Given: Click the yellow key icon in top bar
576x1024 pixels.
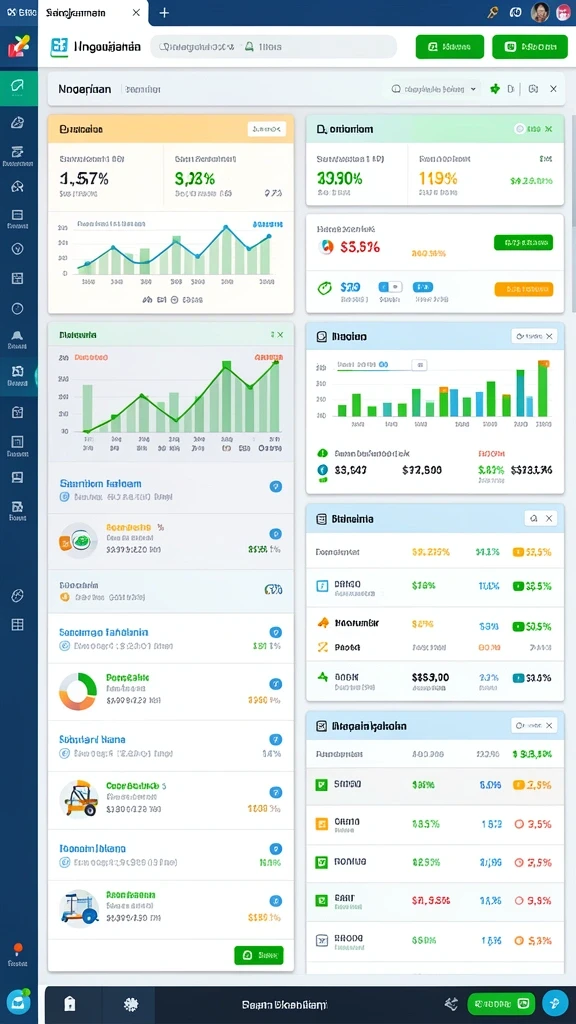Looking at the screenshot, I should click(493, 12).
